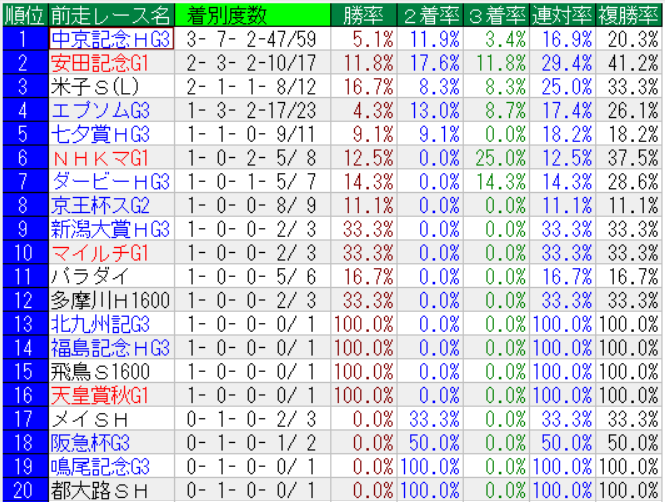Viewport: 665px width, 502px height.
Task: Click the record 1- 0- 0- 8/ 9
Action: pos(251,206)
